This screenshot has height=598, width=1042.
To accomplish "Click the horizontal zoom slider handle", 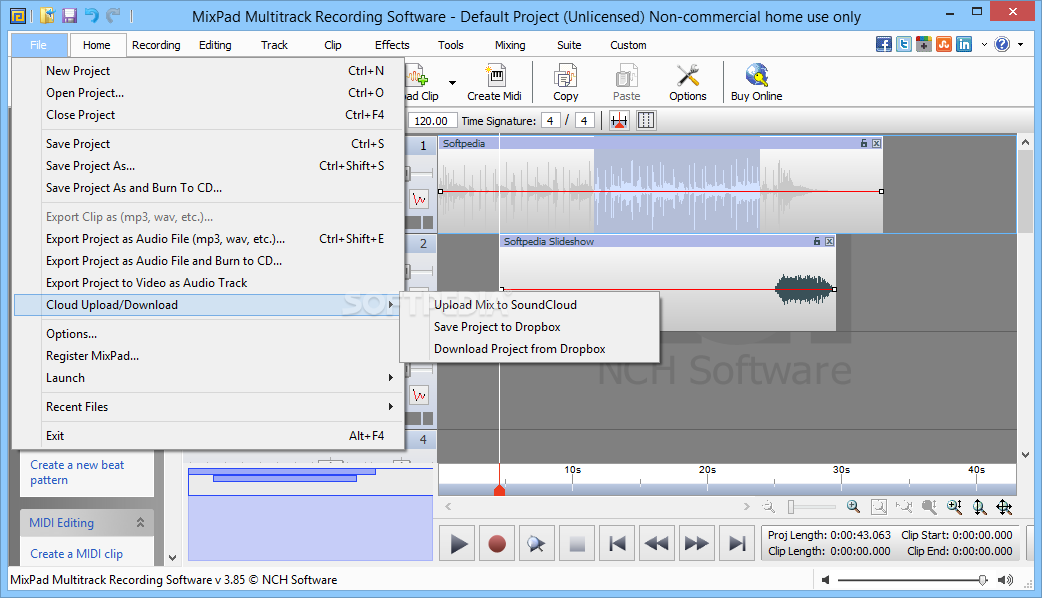I will coord(791,507).
